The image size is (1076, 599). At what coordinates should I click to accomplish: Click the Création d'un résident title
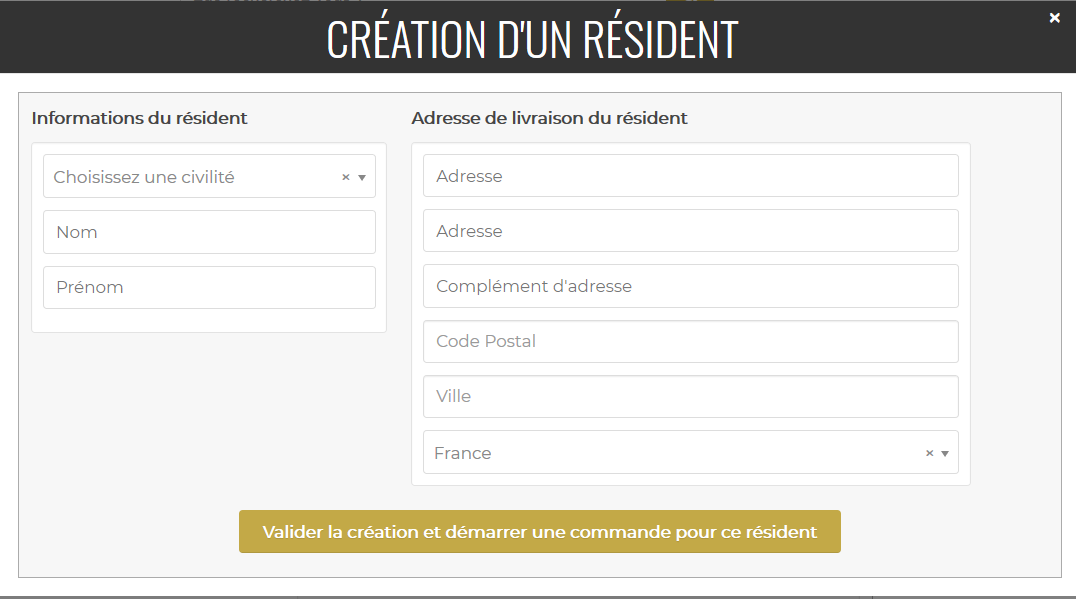click(532, 39)
